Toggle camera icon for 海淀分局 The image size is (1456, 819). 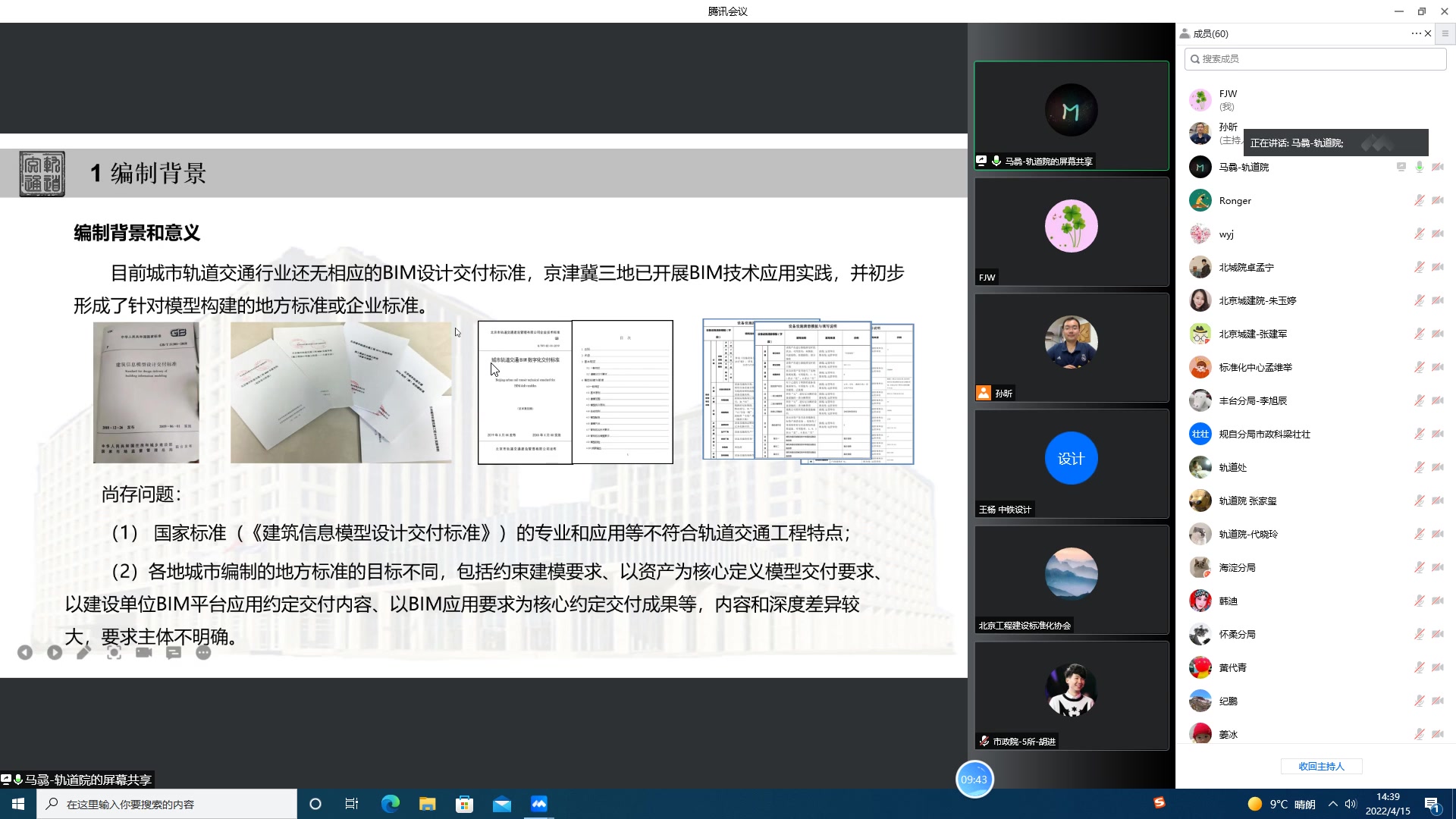(x=1438, y=567)
